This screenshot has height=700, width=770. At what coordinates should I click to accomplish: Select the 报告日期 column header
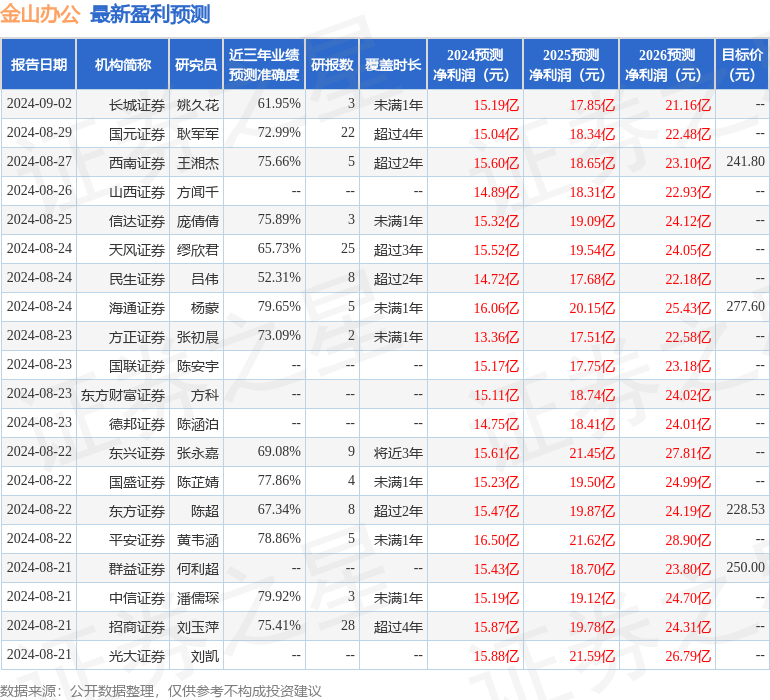coord(39,64)
